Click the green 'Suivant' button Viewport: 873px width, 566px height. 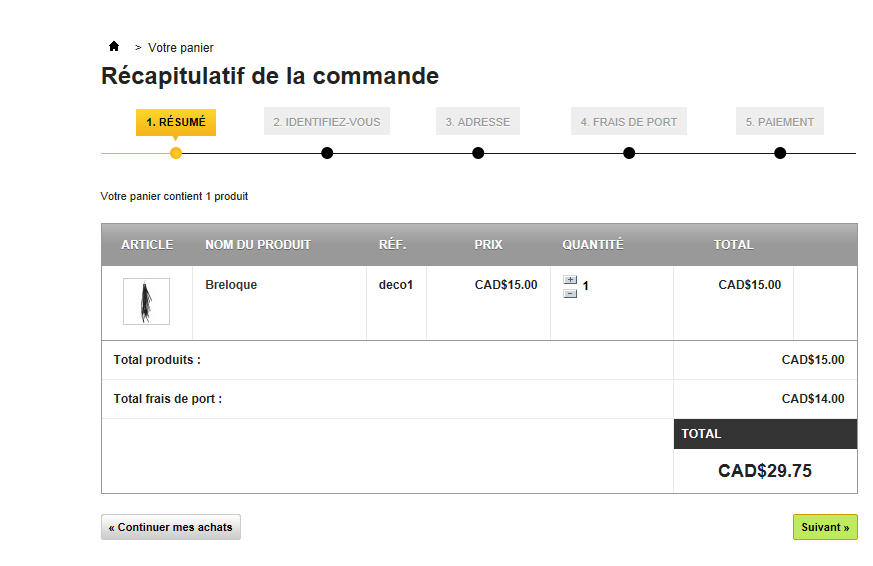point(825,527)
